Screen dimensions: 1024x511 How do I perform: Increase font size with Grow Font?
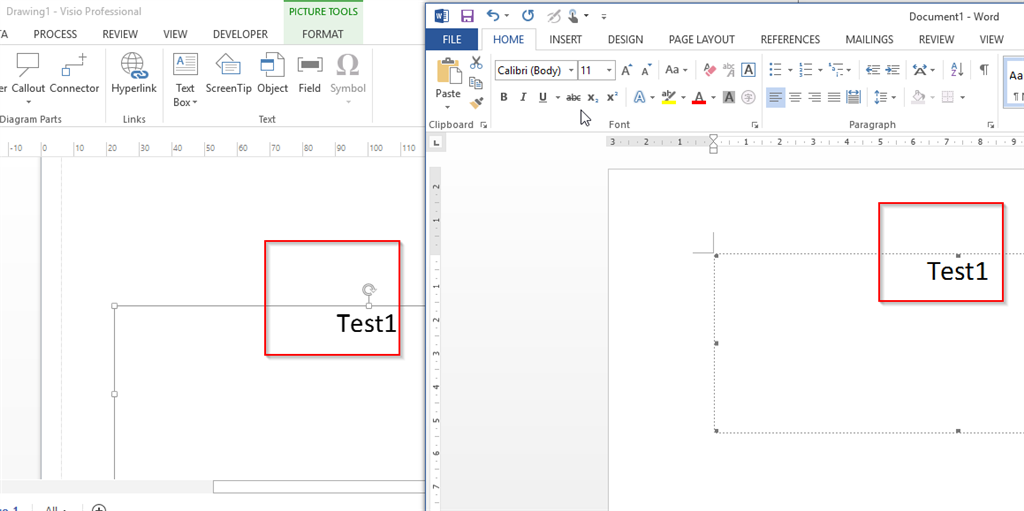pos(626,70)
